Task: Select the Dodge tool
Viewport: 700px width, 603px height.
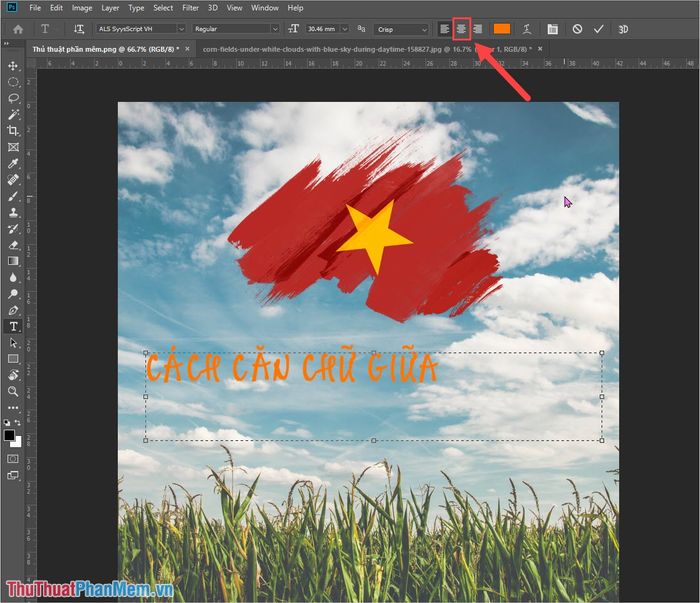Action: [x=13, y=294]
